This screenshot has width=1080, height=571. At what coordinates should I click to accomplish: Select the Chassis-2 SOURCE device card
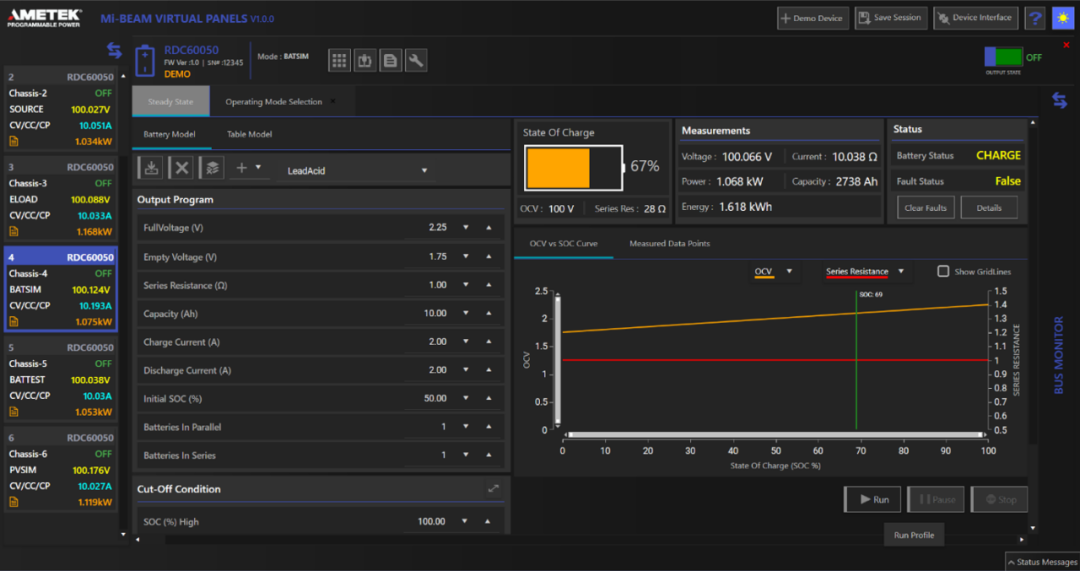(x=60, y=110)
